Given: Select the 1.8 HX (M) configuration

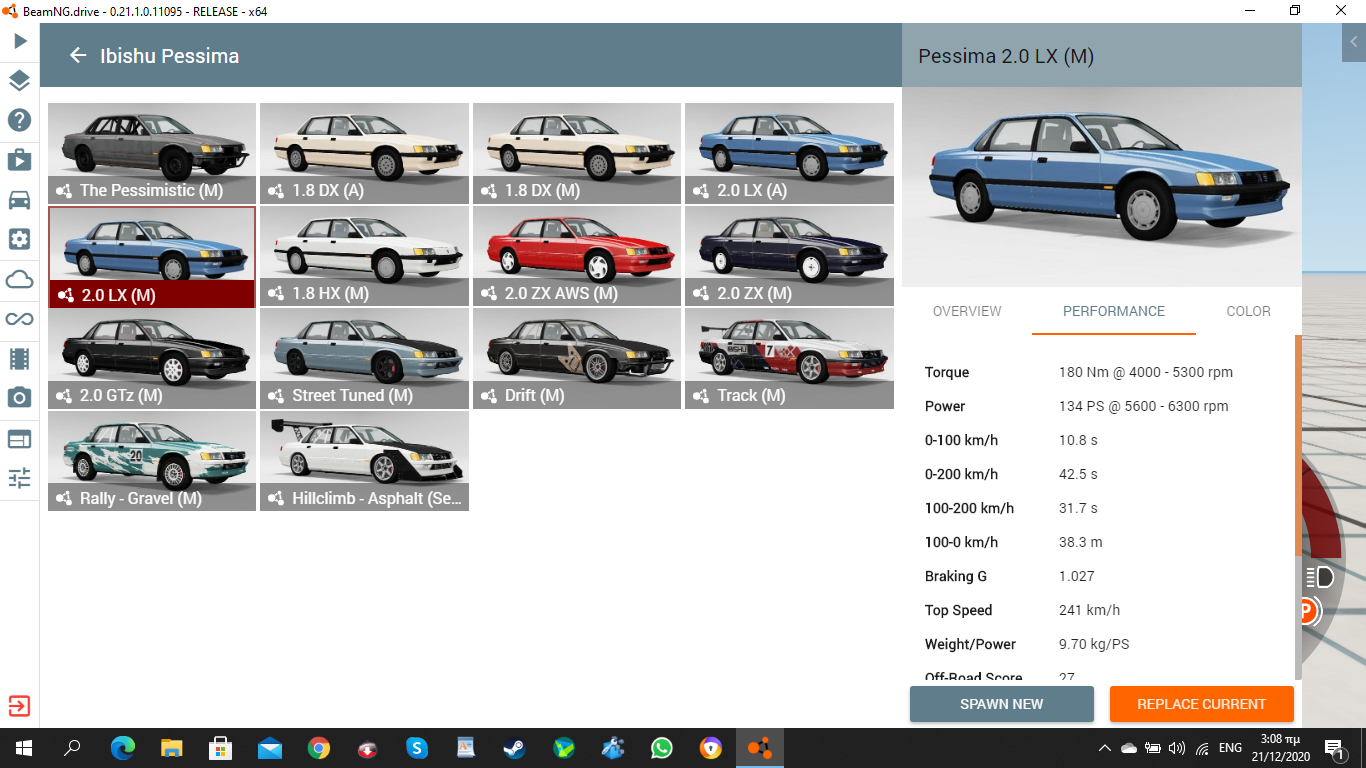Looking at the screenshot, I should [x=364, y=256].
